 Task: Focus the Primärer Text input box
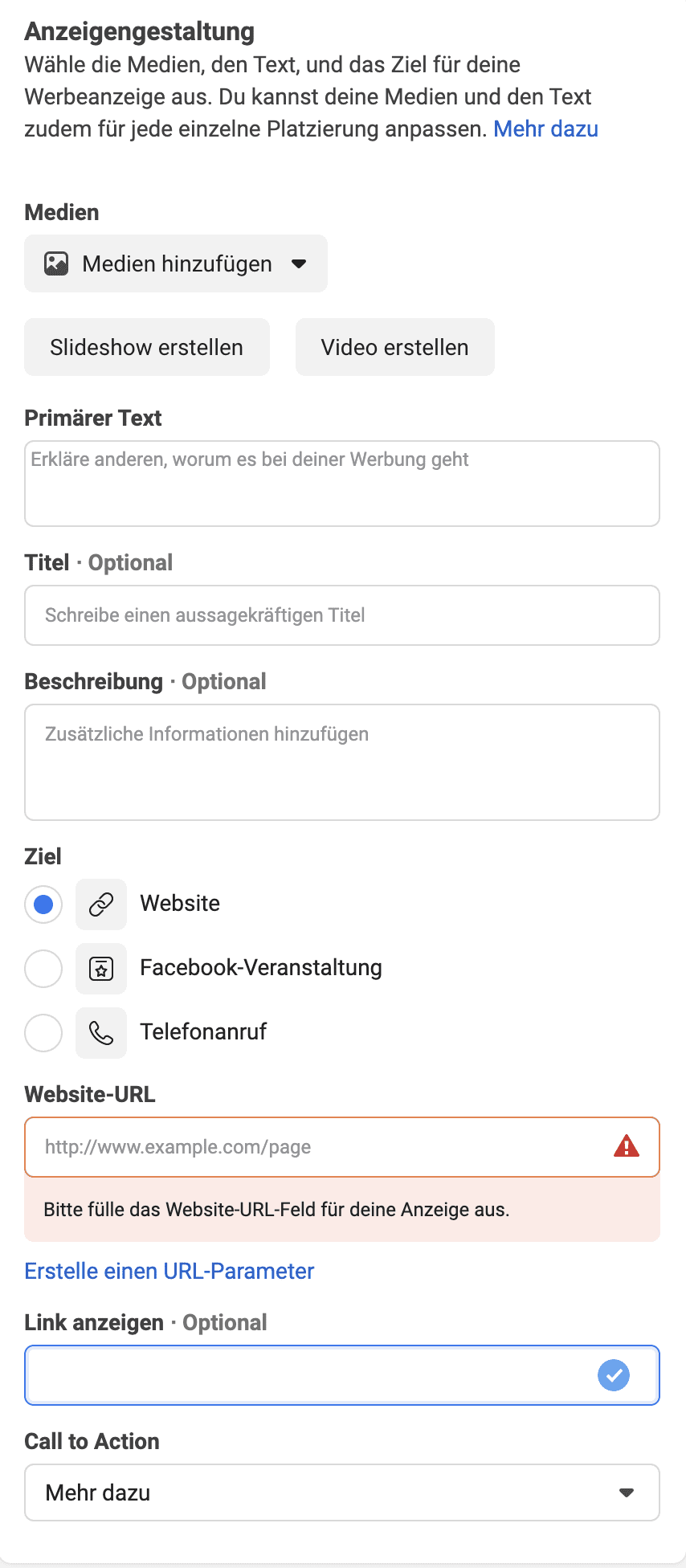pos(342,484)
